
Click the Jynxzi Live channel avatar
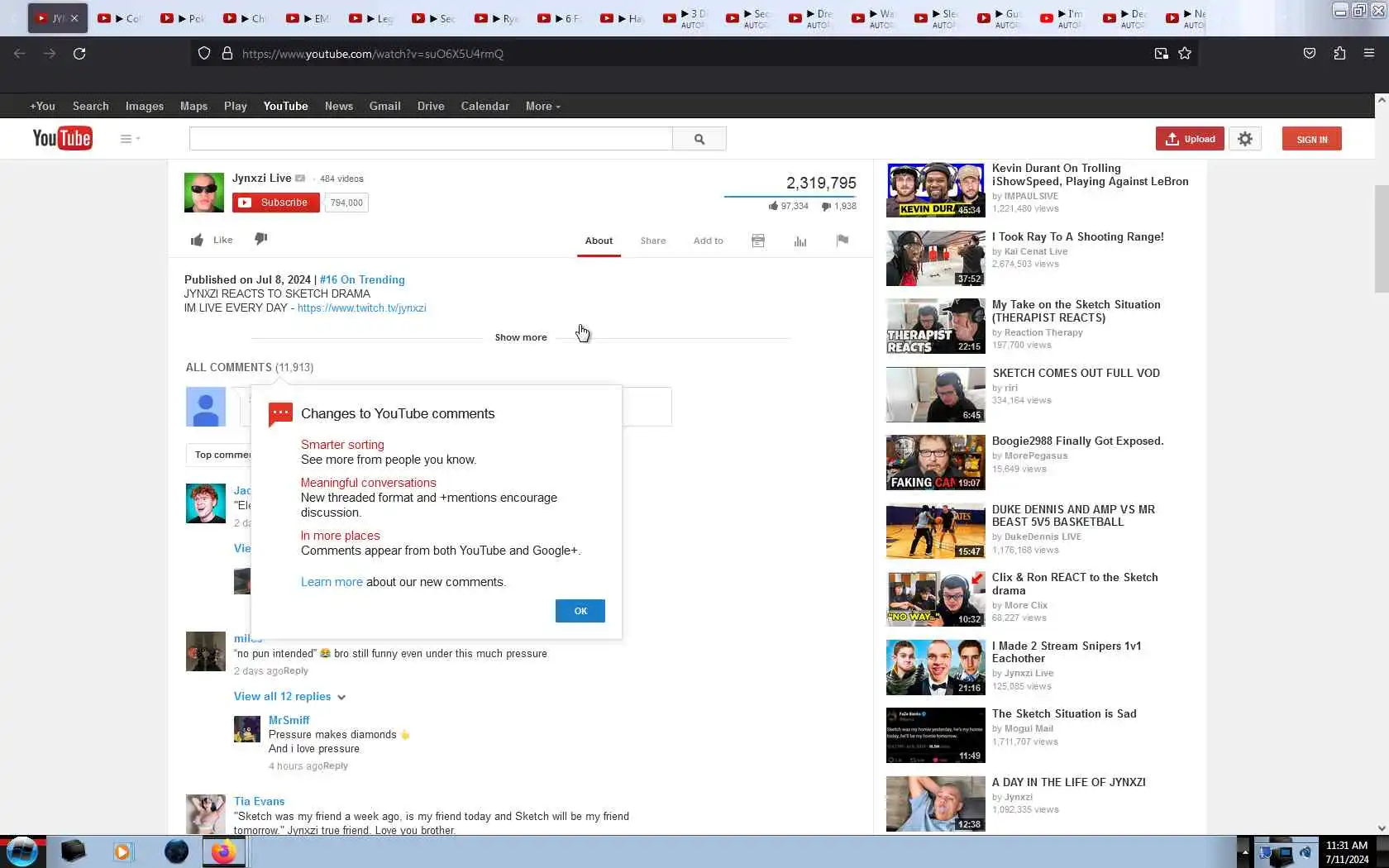[204, 193]
